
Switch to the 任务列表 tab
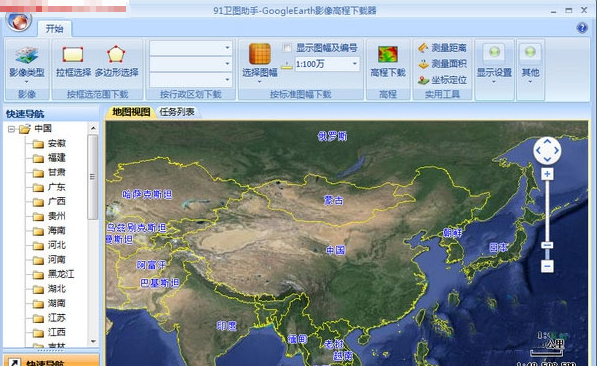coord(177,112)
